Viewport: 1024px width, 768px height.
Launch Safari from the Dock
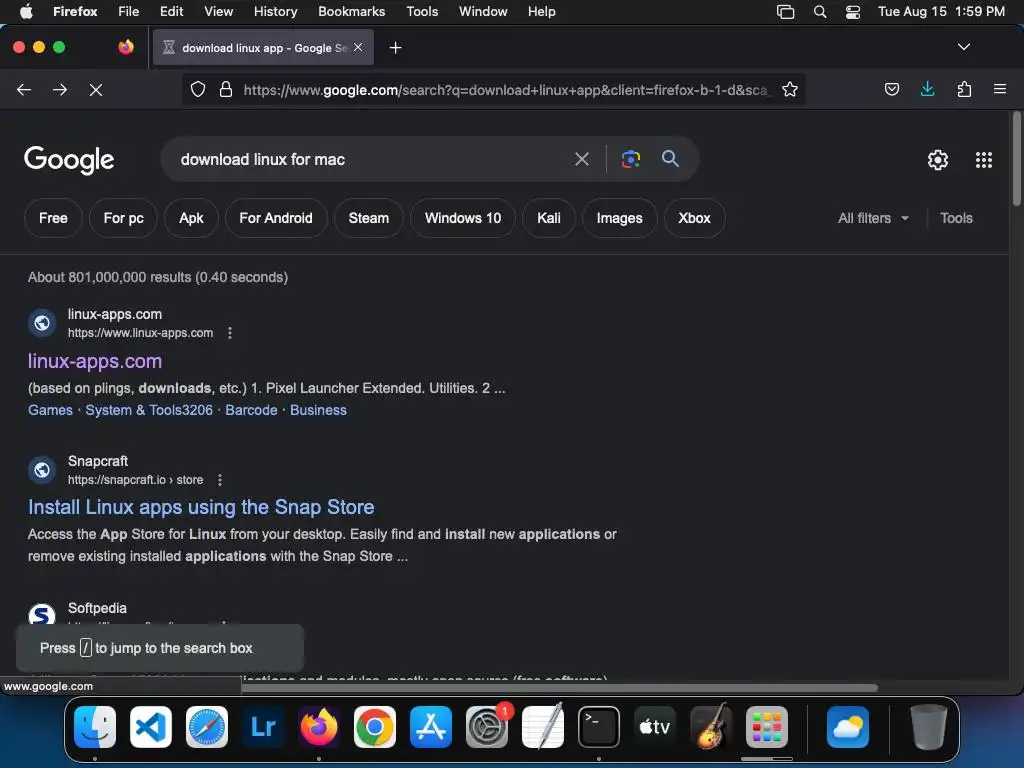(x=207, y=727)
